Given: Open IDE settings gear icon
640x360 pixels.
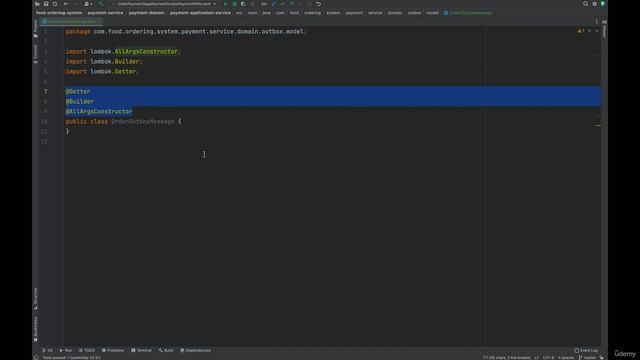Looking at the screenshot, I should (595, 4).
